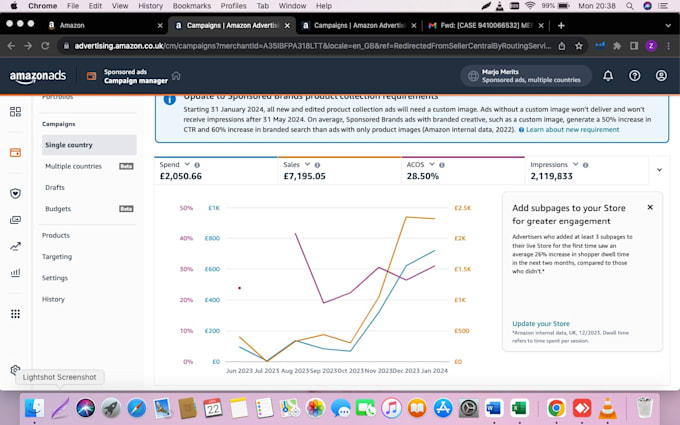This screenshot has width=680, height=425.
Task: Click the Lightshot Screenshot tooltip label
Action: tap(59, 377)
